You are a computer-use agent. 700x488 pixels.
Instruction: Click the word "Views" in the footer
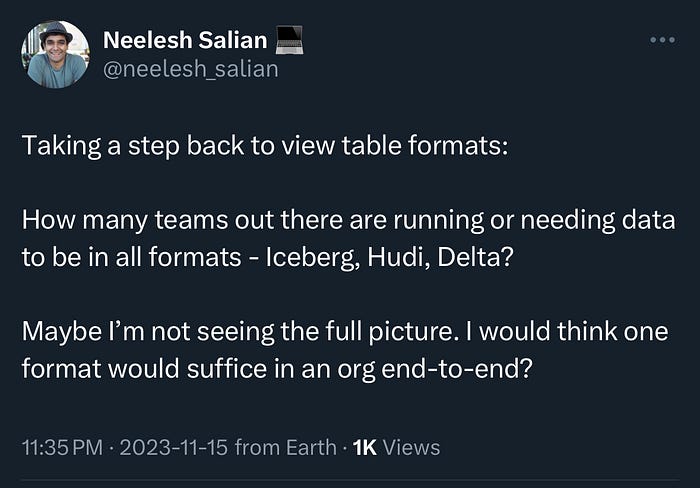[x=410, y=447]
